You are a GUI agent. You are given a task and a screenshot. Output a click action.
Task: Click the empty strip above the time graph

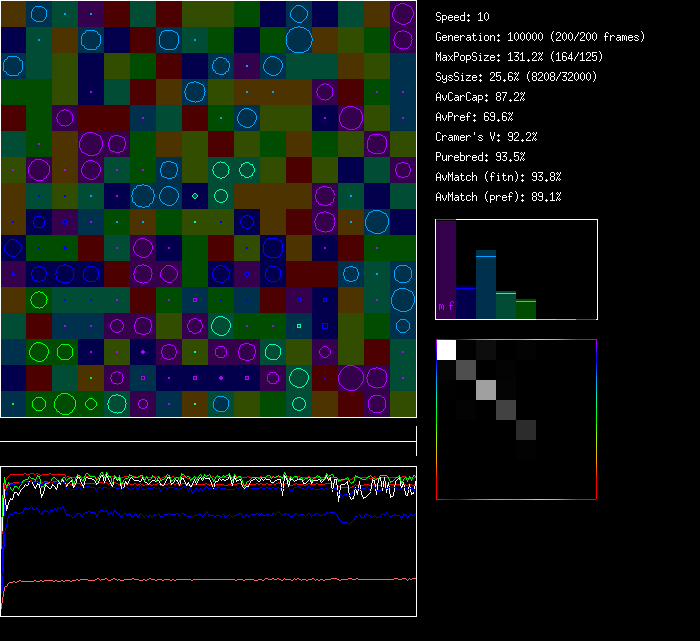(208, 431)
